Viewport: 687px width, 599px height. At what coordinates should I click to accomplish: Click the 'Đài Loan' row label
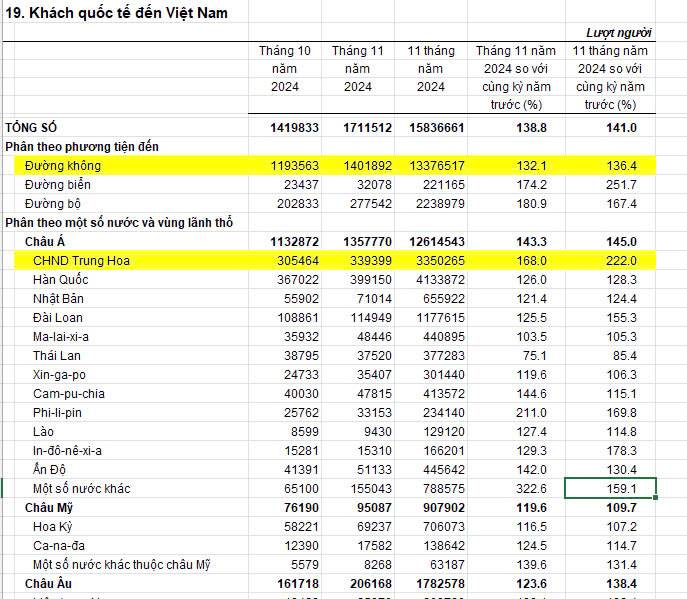click(x=58, y=318)
